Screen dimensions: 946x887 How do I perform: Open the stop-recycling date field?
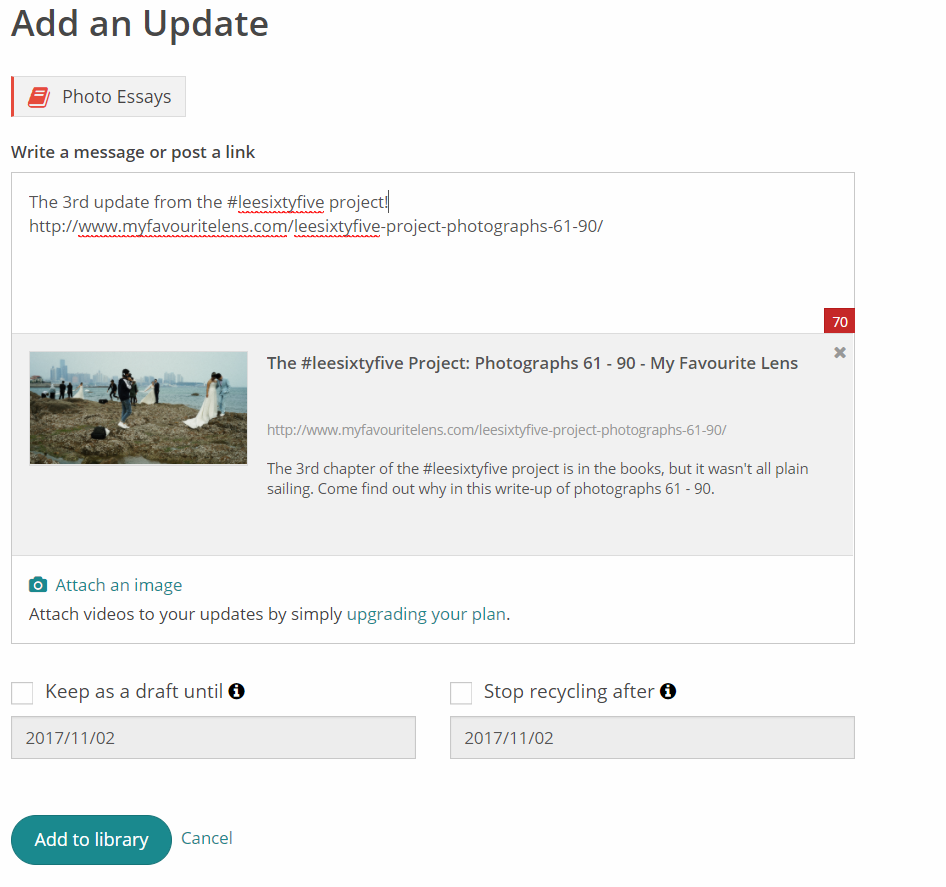652,738
